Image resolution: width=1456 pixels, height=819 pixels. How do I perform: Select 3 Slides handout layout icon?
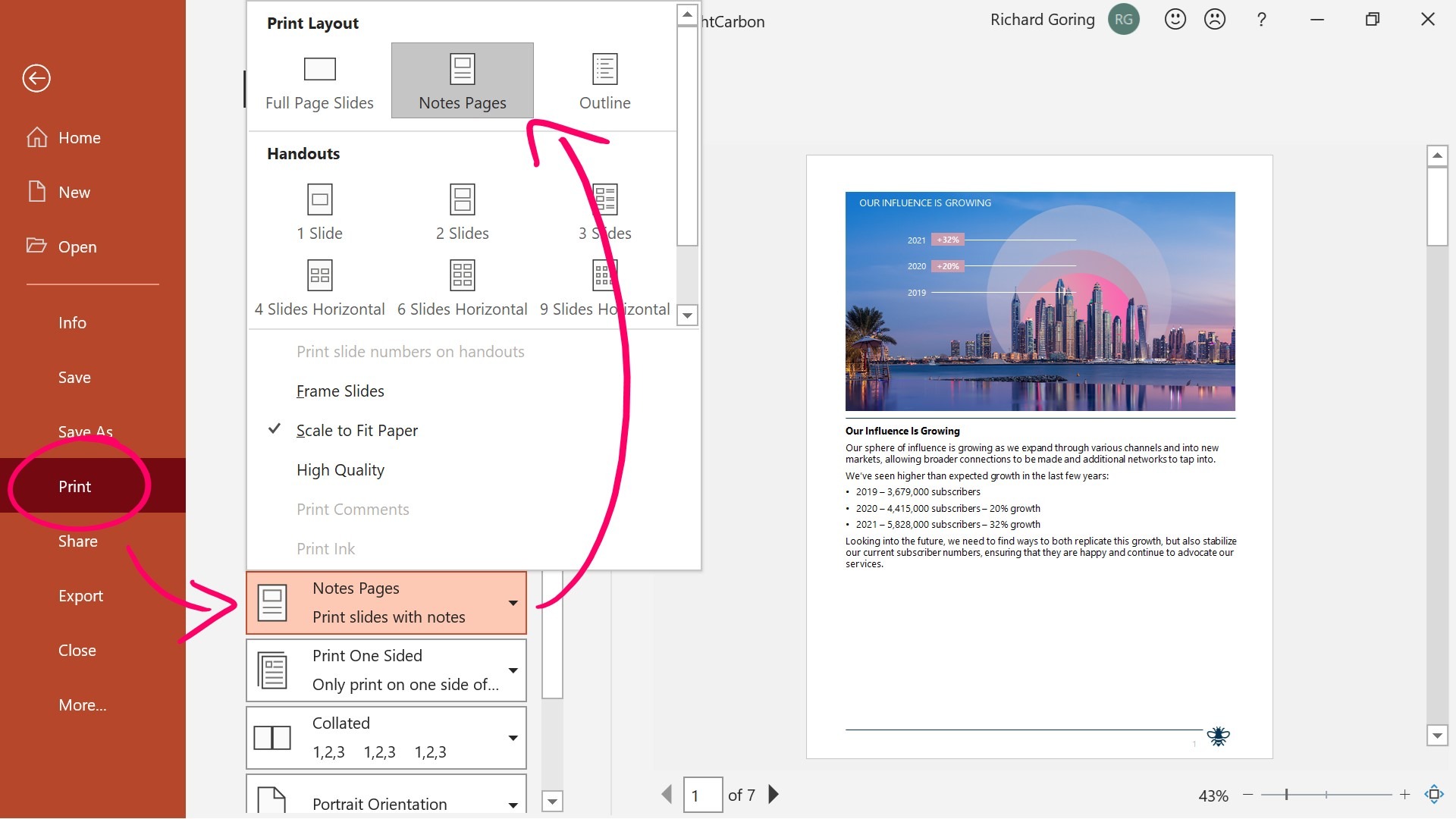point(604,199)
